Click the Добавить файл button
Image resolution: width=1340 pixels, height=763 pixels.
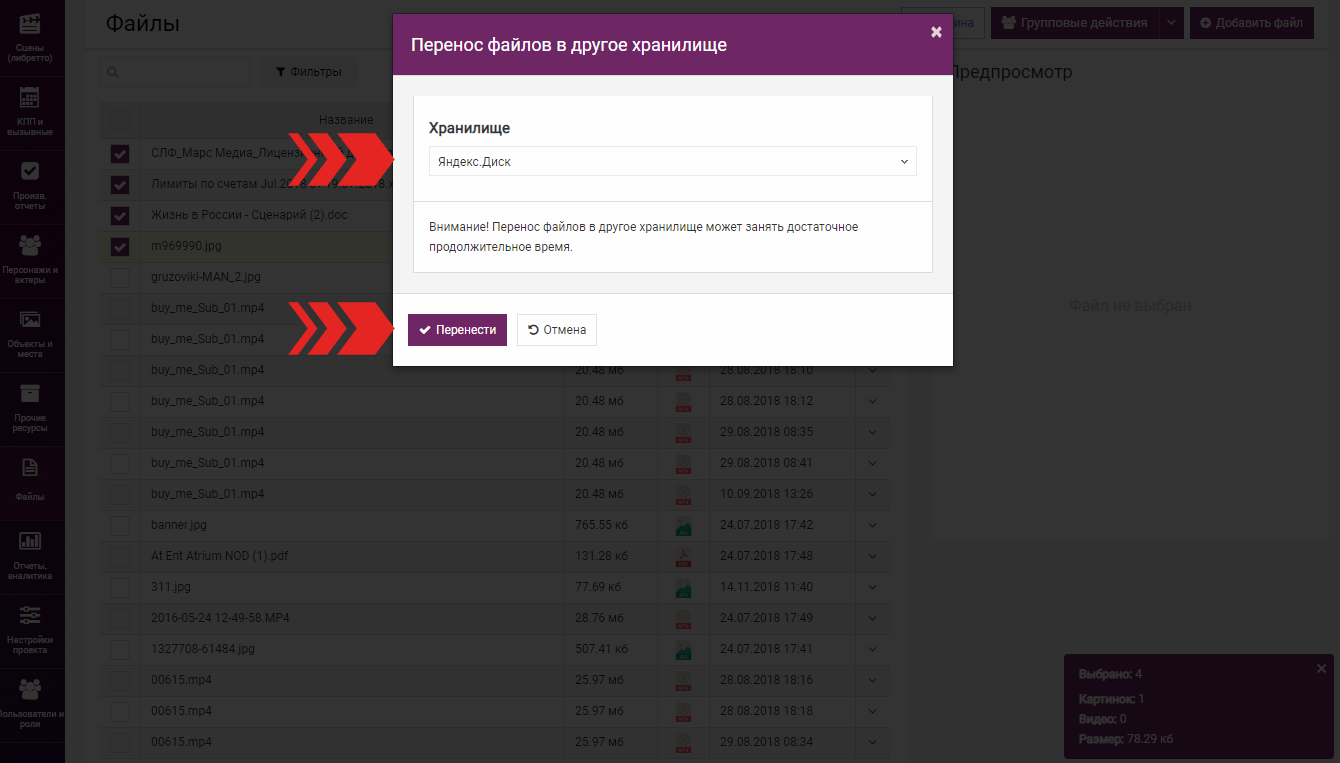1251,23
